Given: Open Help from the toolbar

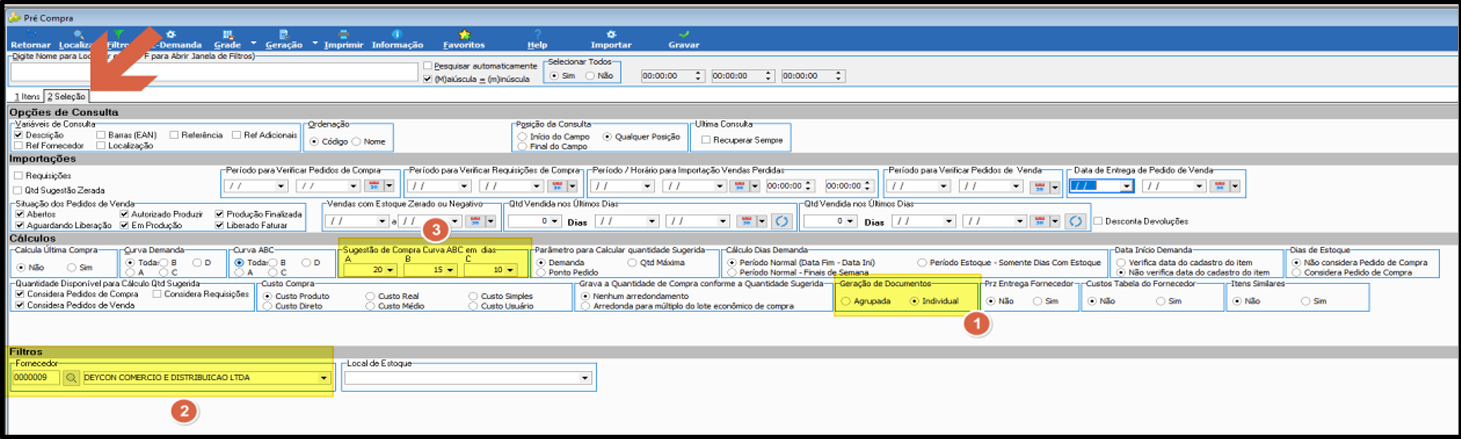Looking at the screenshot, I should [x=537, y=38].
